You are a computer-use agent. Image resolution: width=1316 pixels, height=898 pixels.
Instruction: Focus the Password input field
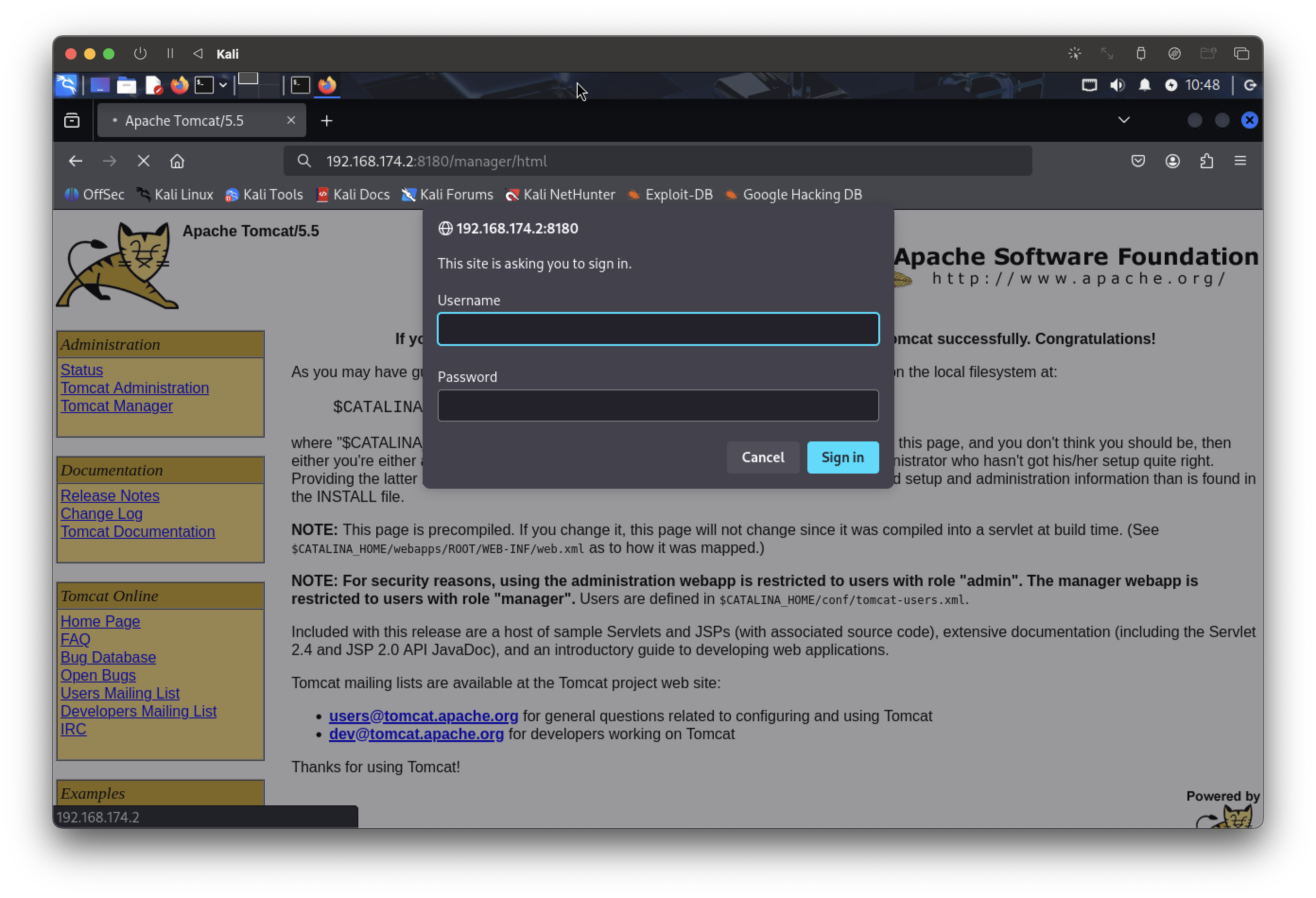(658, 406)
